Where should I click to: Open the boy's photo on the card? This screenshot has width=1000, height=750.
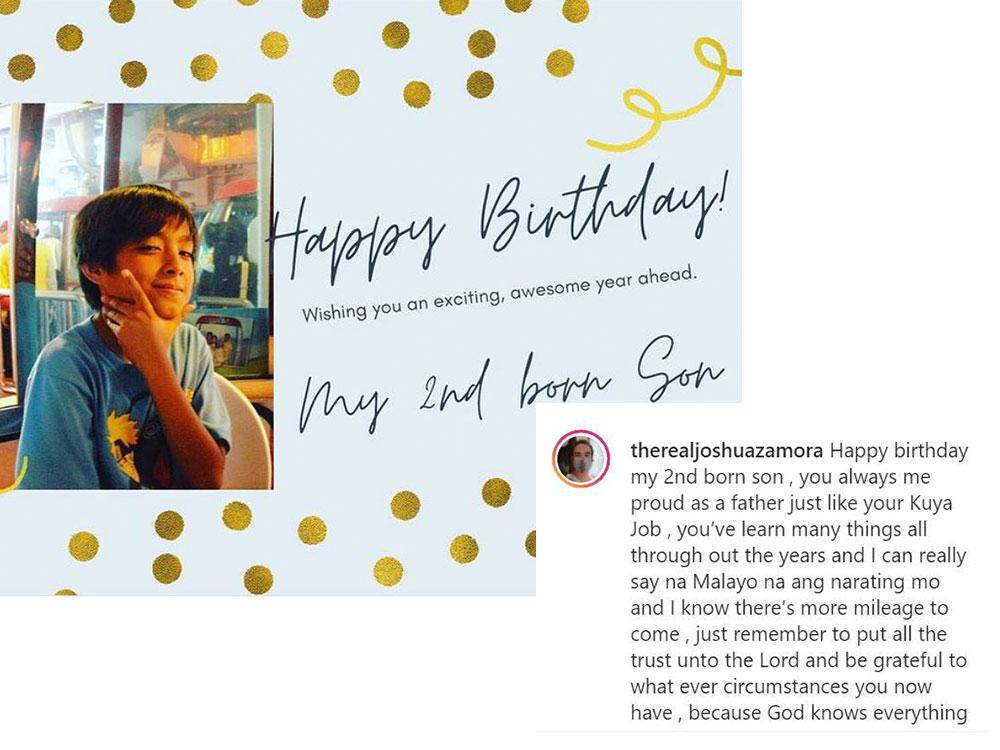point(136,296)
